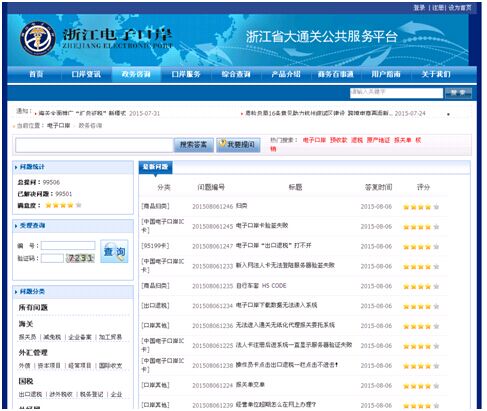
Task: Open the 口岸资讯 navigation item
Action: (86, 74)
